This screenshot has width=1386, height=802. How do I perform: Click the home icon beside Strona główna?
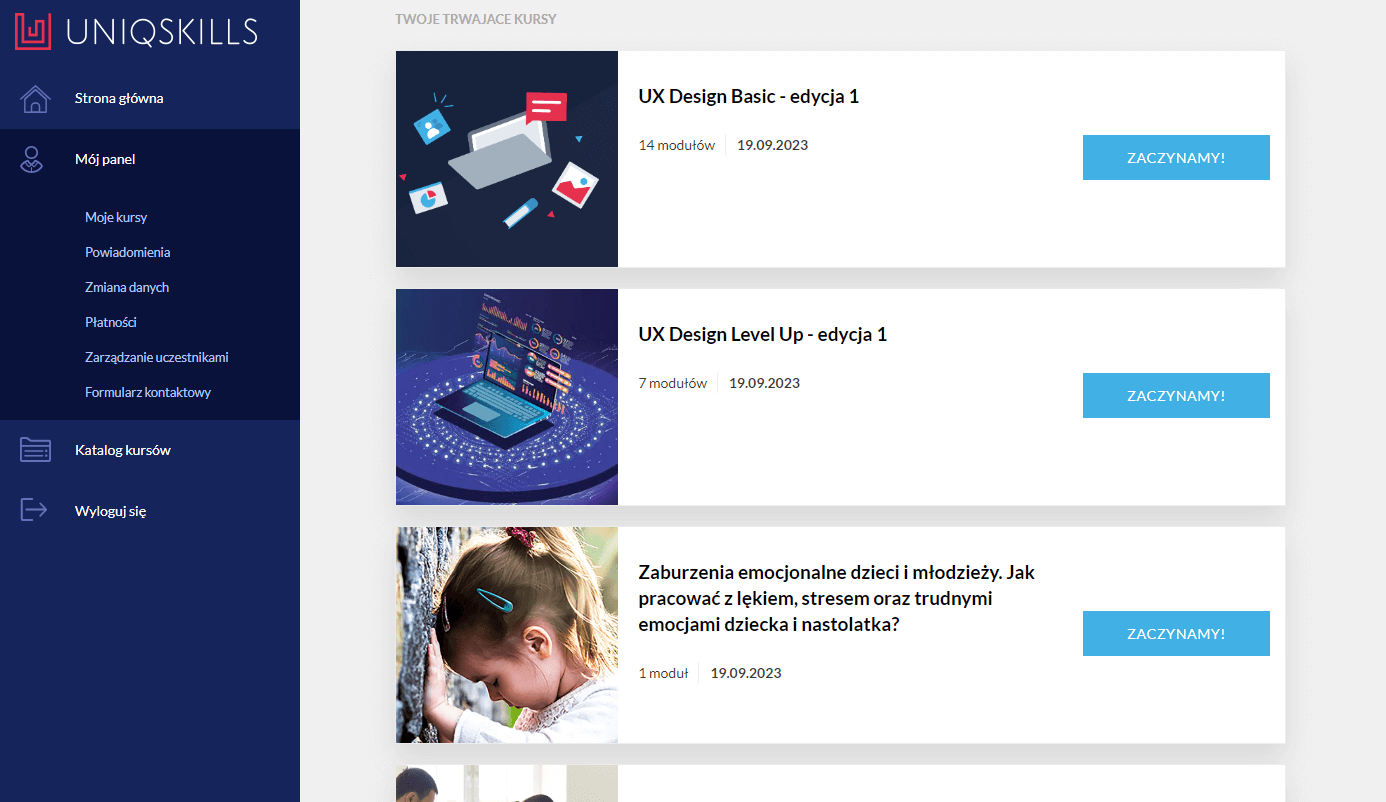click(x=35, y=99)
